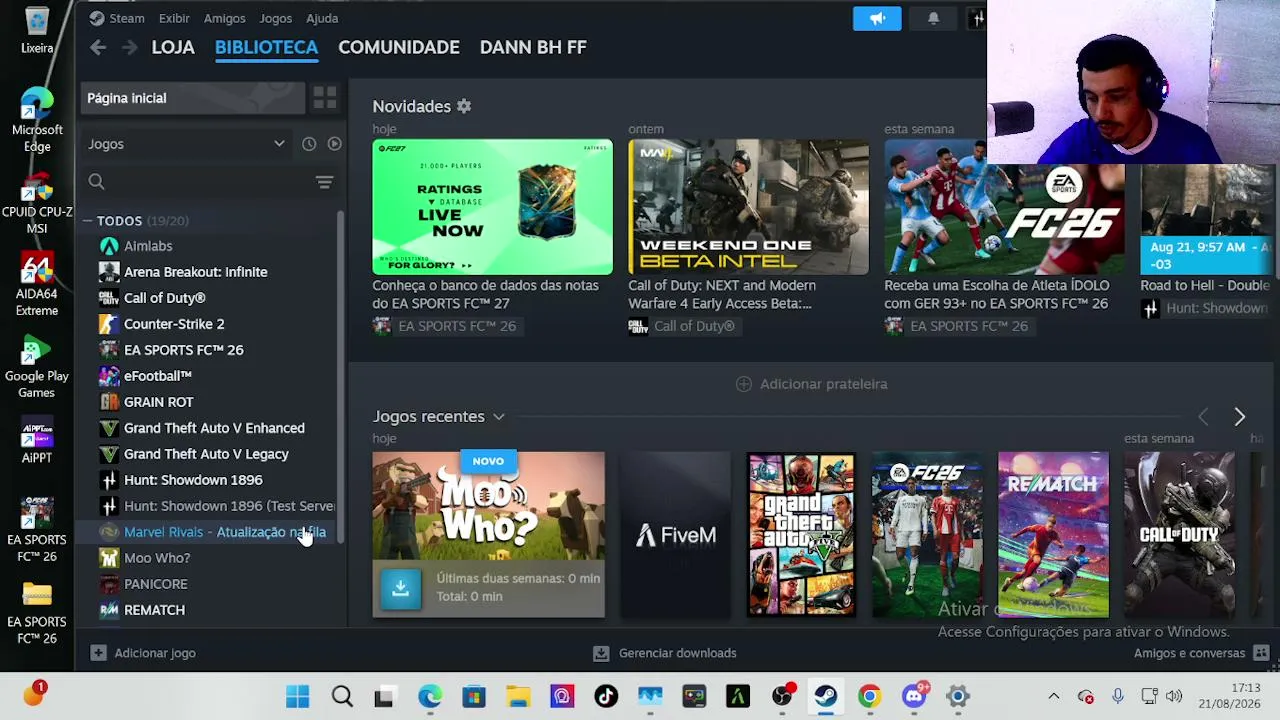Switch to the BIBLIOTECA tab
Image resolution: width=1280 pixels, height=720 pixels.
266,47
